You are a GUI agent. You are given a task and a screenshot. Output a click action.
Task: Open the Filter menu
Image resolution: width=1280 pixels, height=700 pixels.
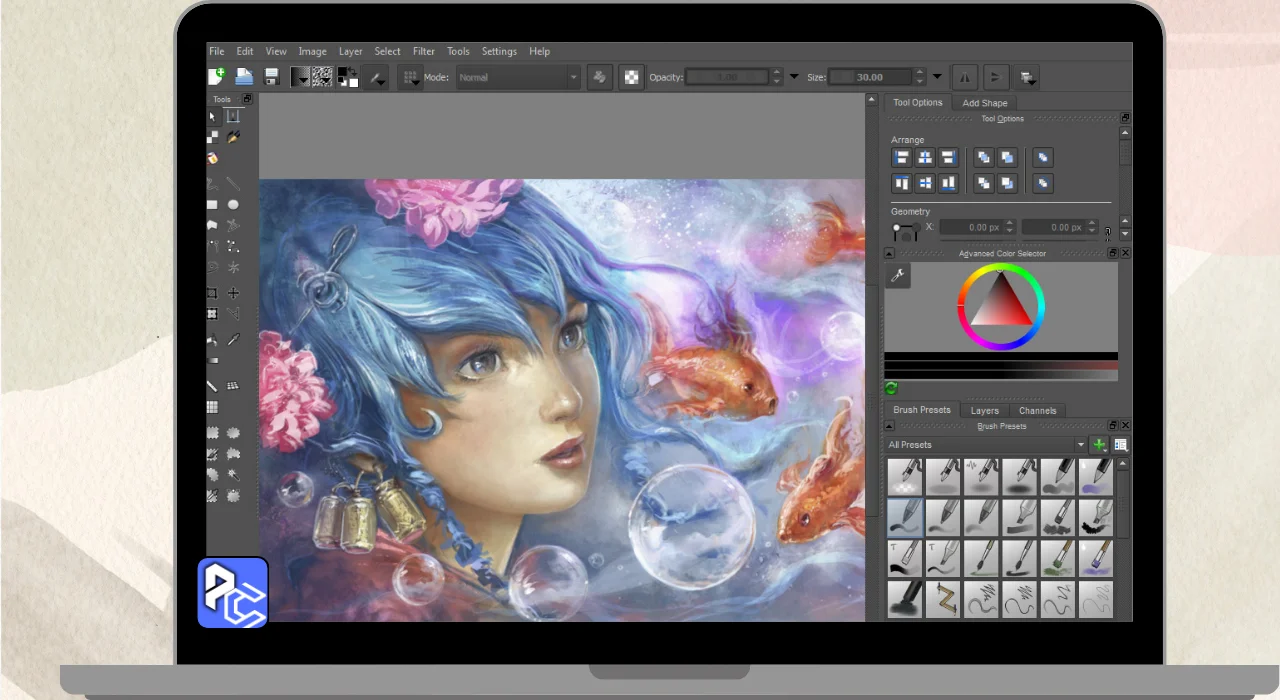424,52
